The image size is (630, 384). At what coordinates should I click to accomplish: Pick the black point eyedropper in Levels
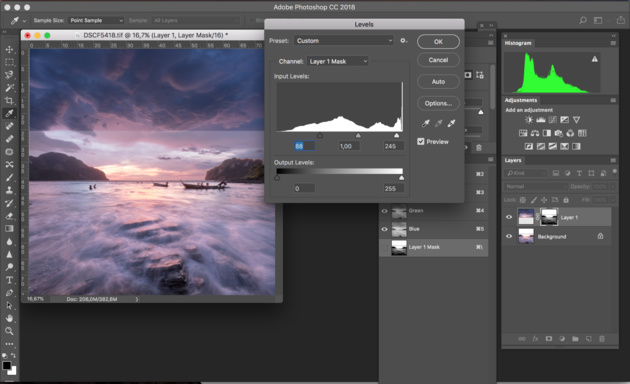click(425, 123)
